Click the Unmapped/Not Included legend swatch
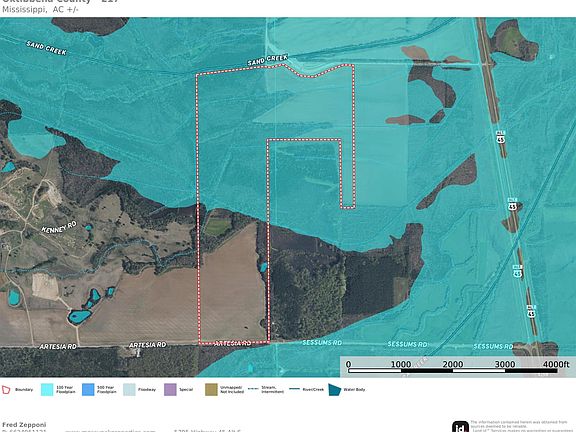Screen dimensions: 576x432 pyautogui.click(x=211, y=390)
